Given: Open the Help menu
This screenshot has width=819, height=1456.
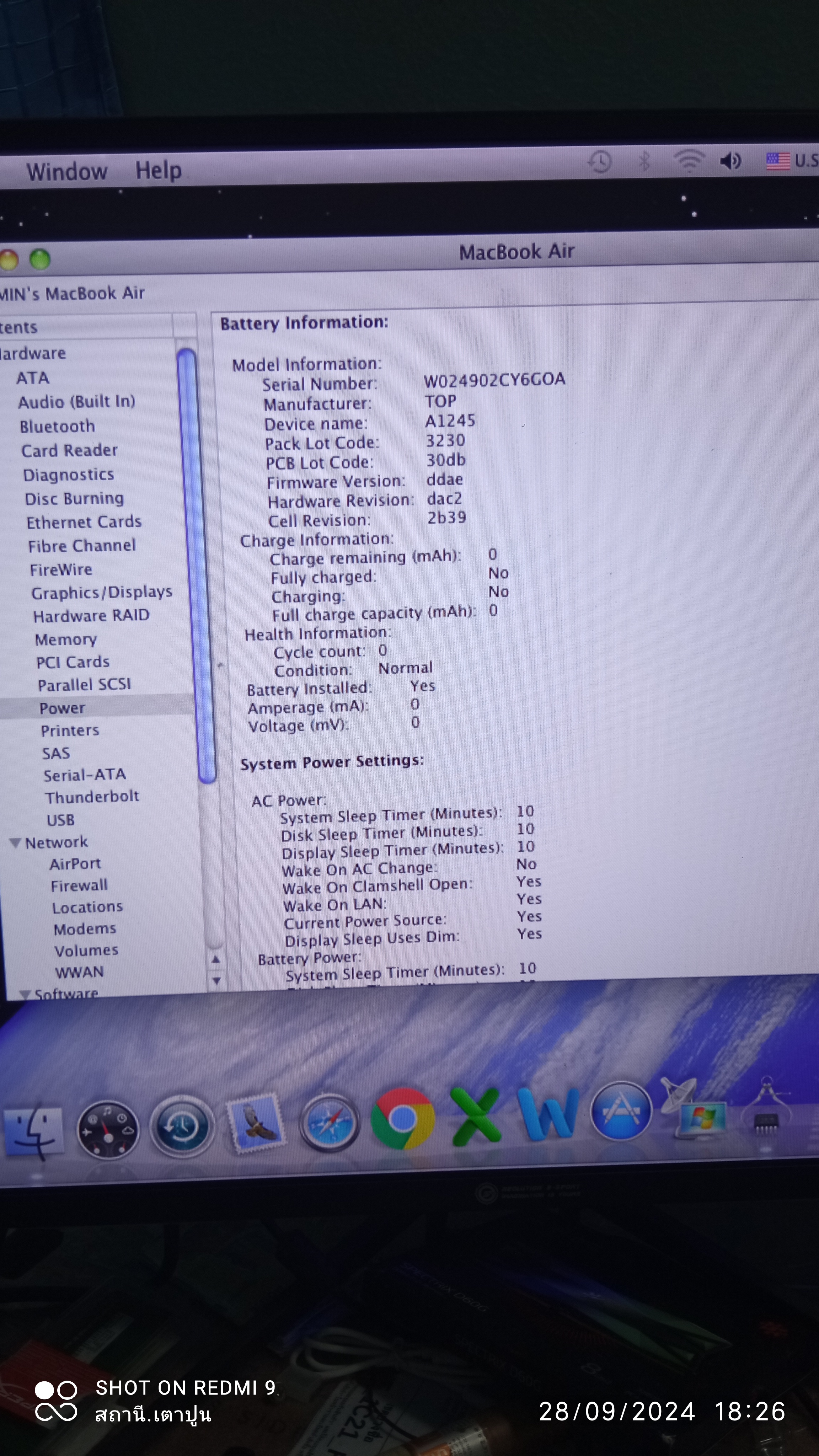Looking at the screenshot, I should pyautogui.click(x=158, y=171).
